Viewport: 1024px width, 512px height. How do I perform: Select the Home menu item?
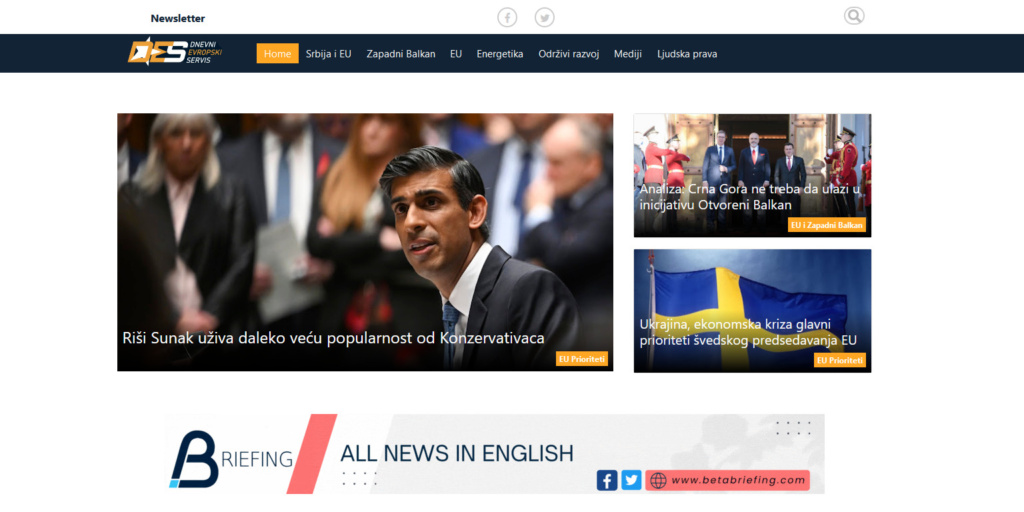click(x=277, y=54)
